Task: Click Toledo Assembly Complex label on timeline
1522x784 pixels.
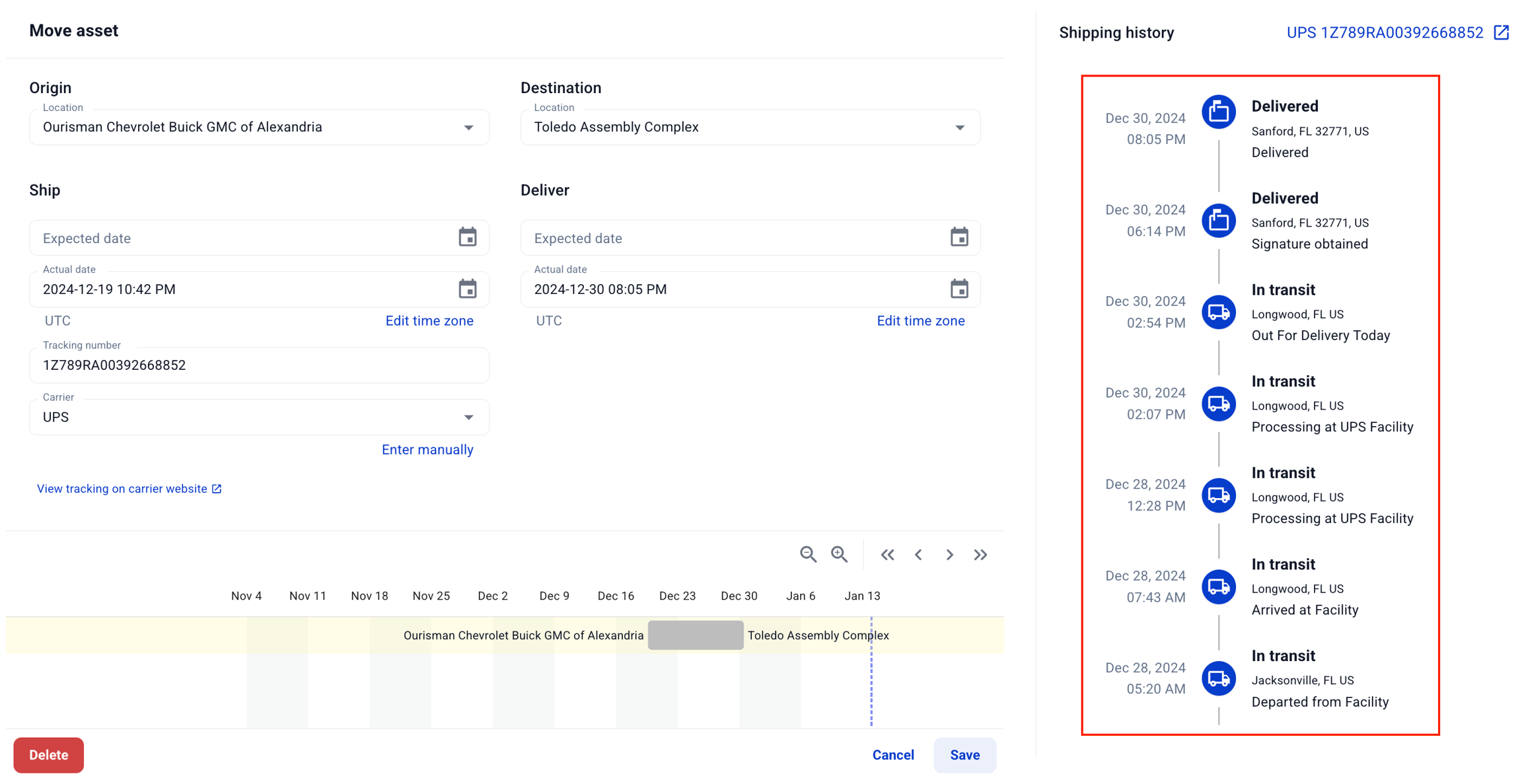Action: (x=818, y=635)
